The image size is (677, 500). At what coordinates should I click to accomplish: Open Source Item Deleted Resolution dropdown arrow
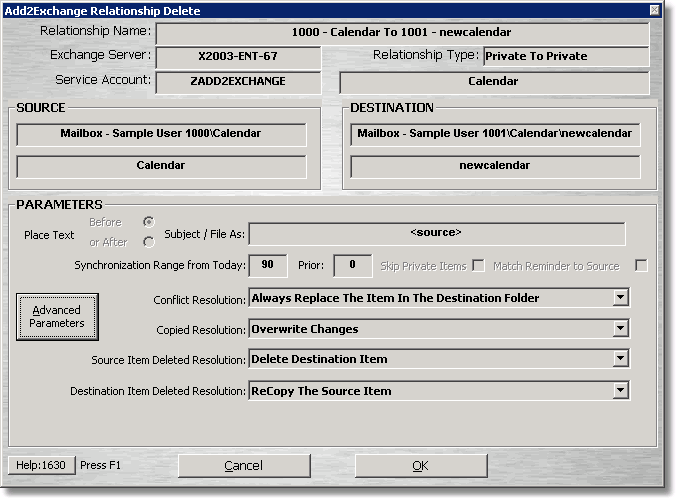[620, 358]
